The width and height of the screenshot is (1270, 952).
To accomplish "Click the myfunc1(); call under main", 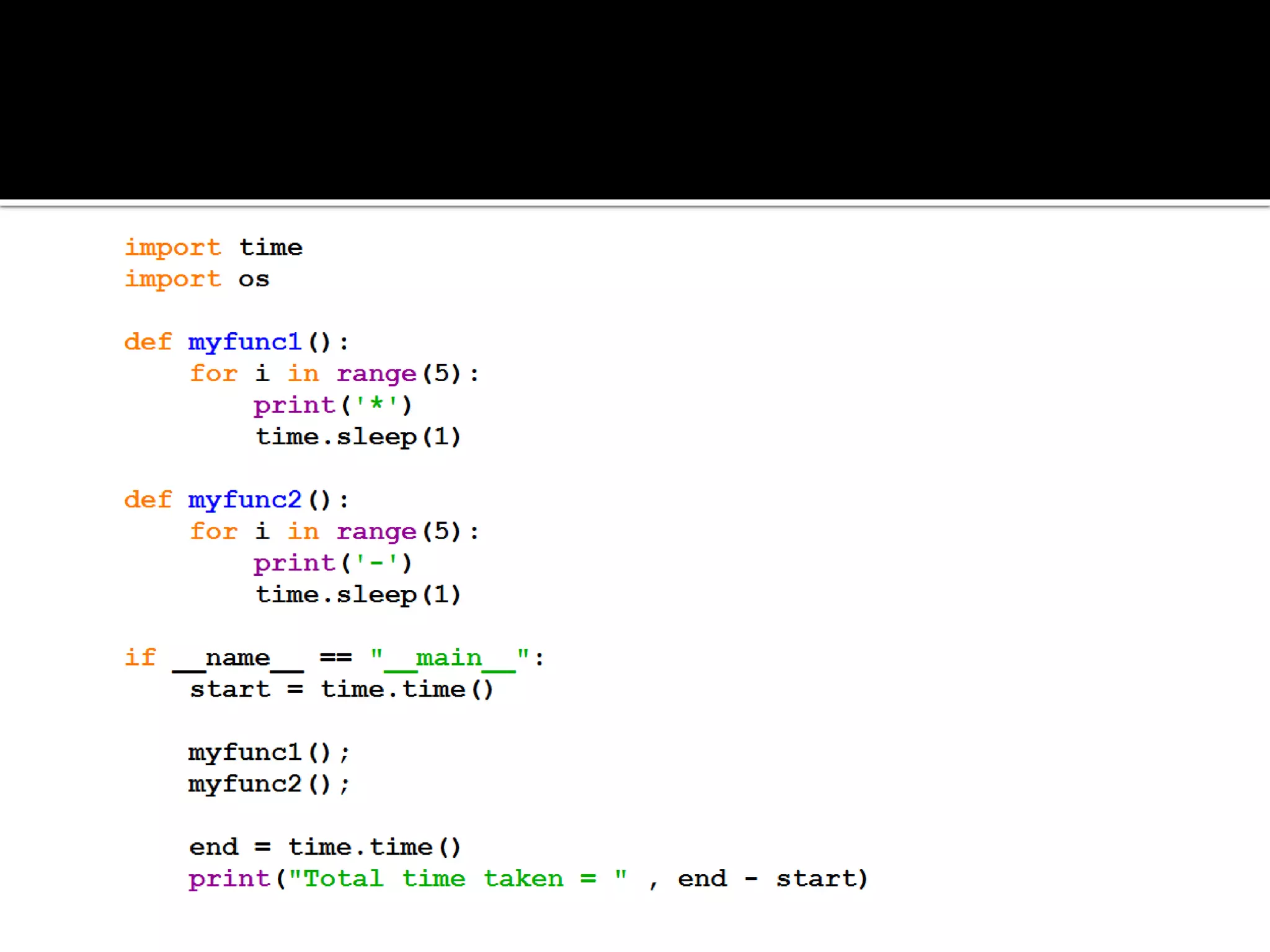I will [269, 752].
